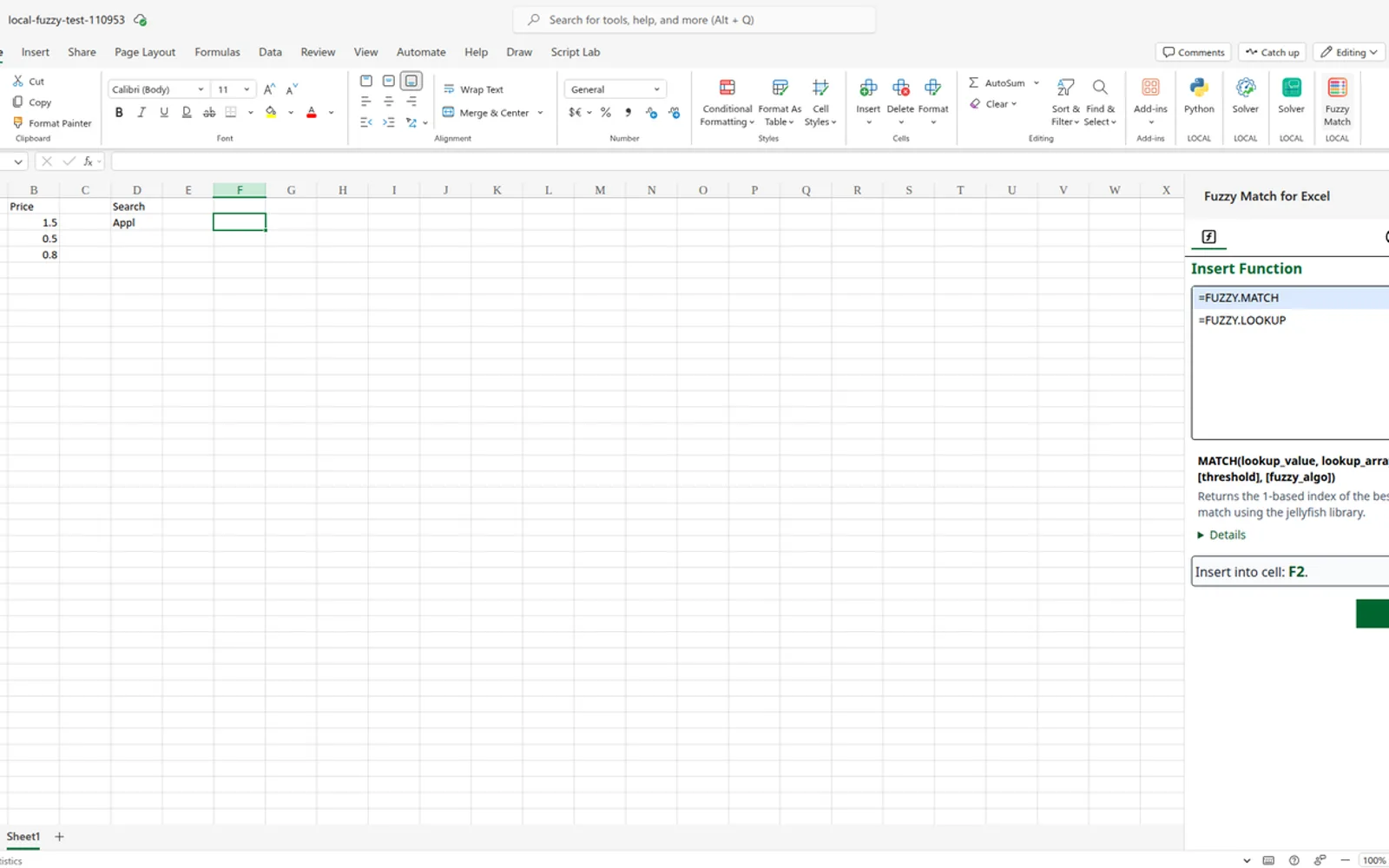Open Conditional Formatting
Screen dimensions: 1389x868
coord(727,102)
